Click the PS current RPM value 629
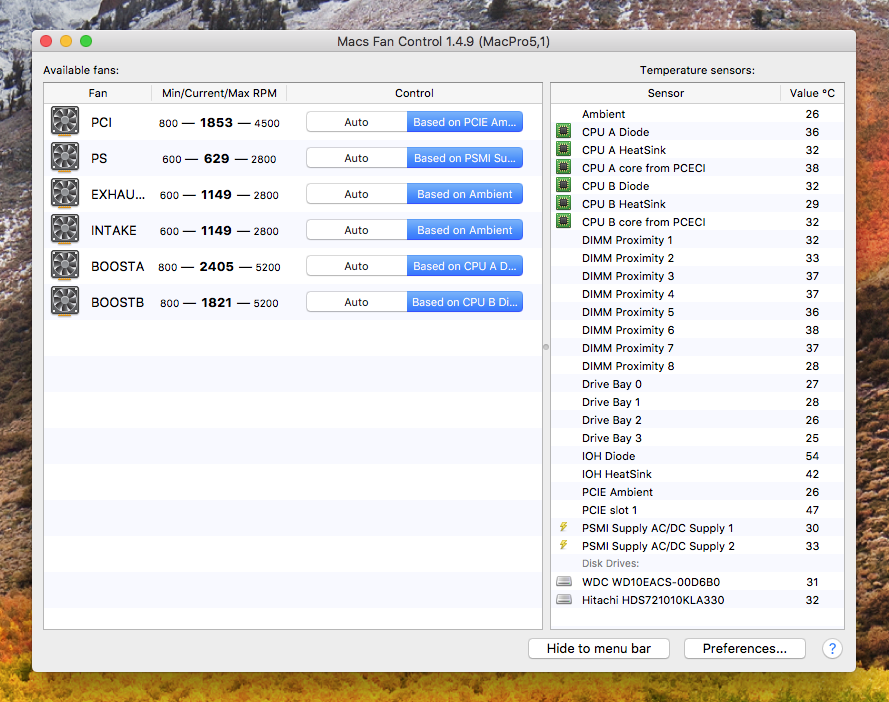Viewport: 889px width, 702px height. pos(216,158)
